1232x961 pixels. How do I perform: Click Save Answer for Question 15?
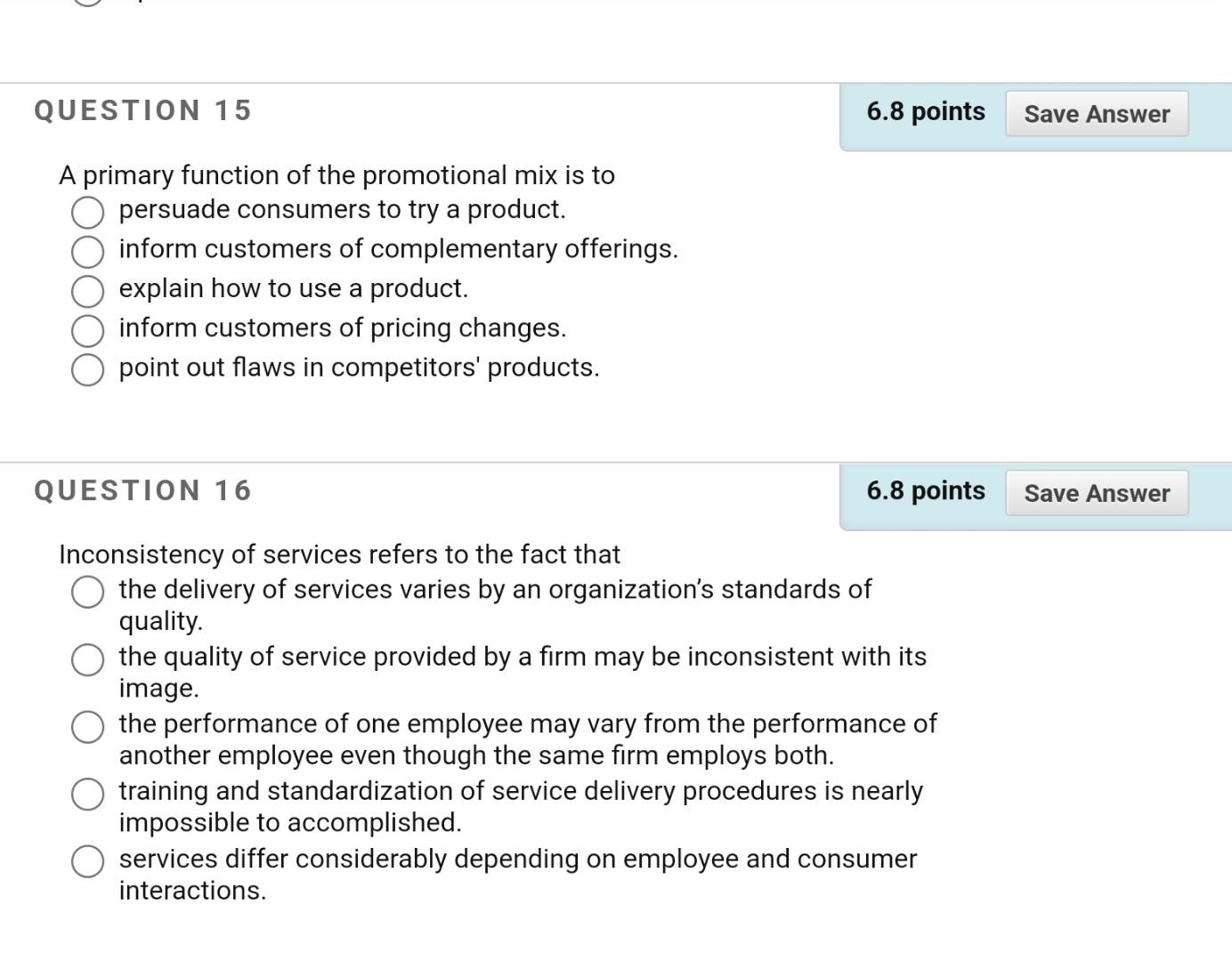[1097, 113]
